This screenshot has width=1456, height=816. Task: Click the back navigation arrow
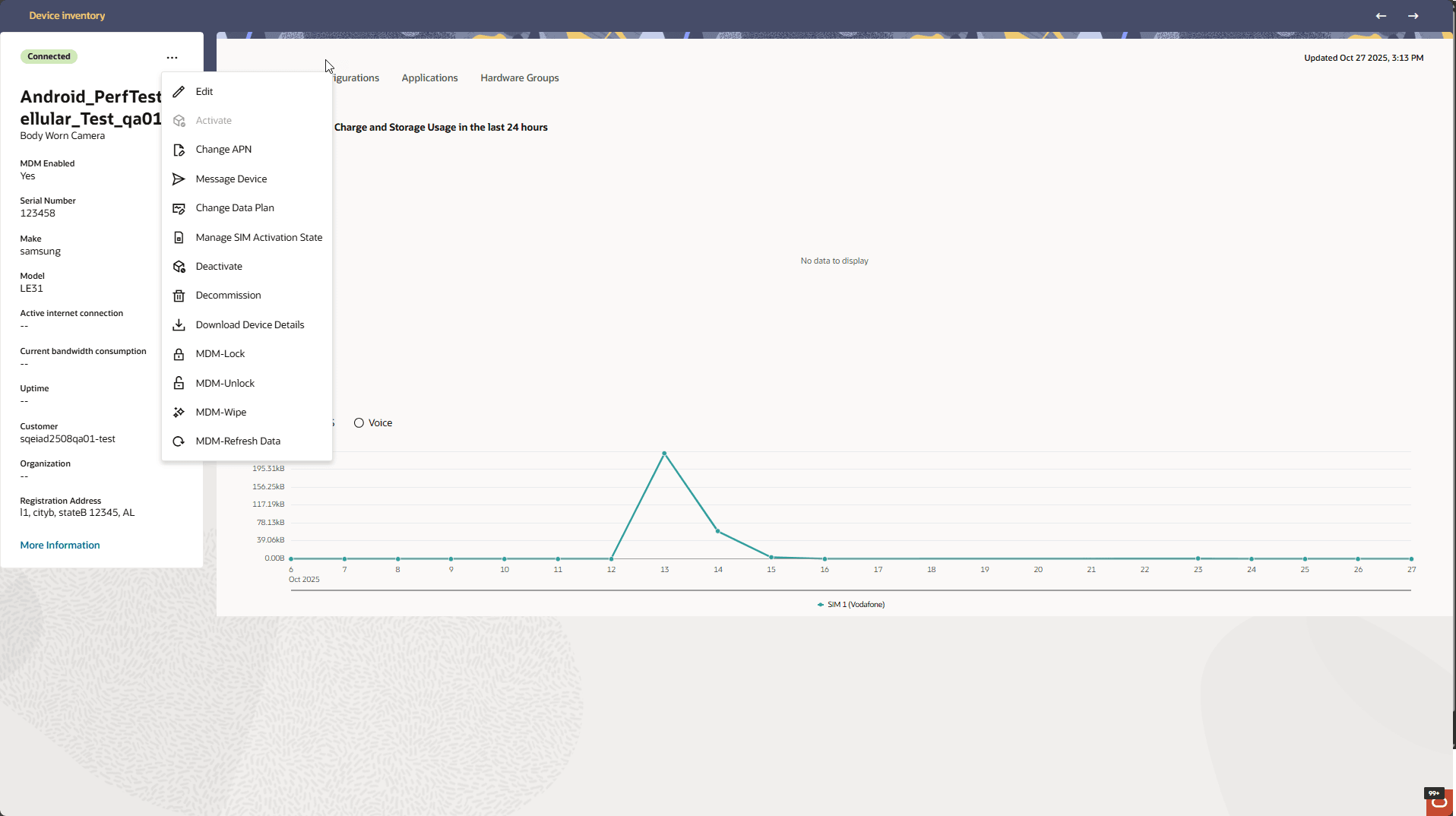1381,16
